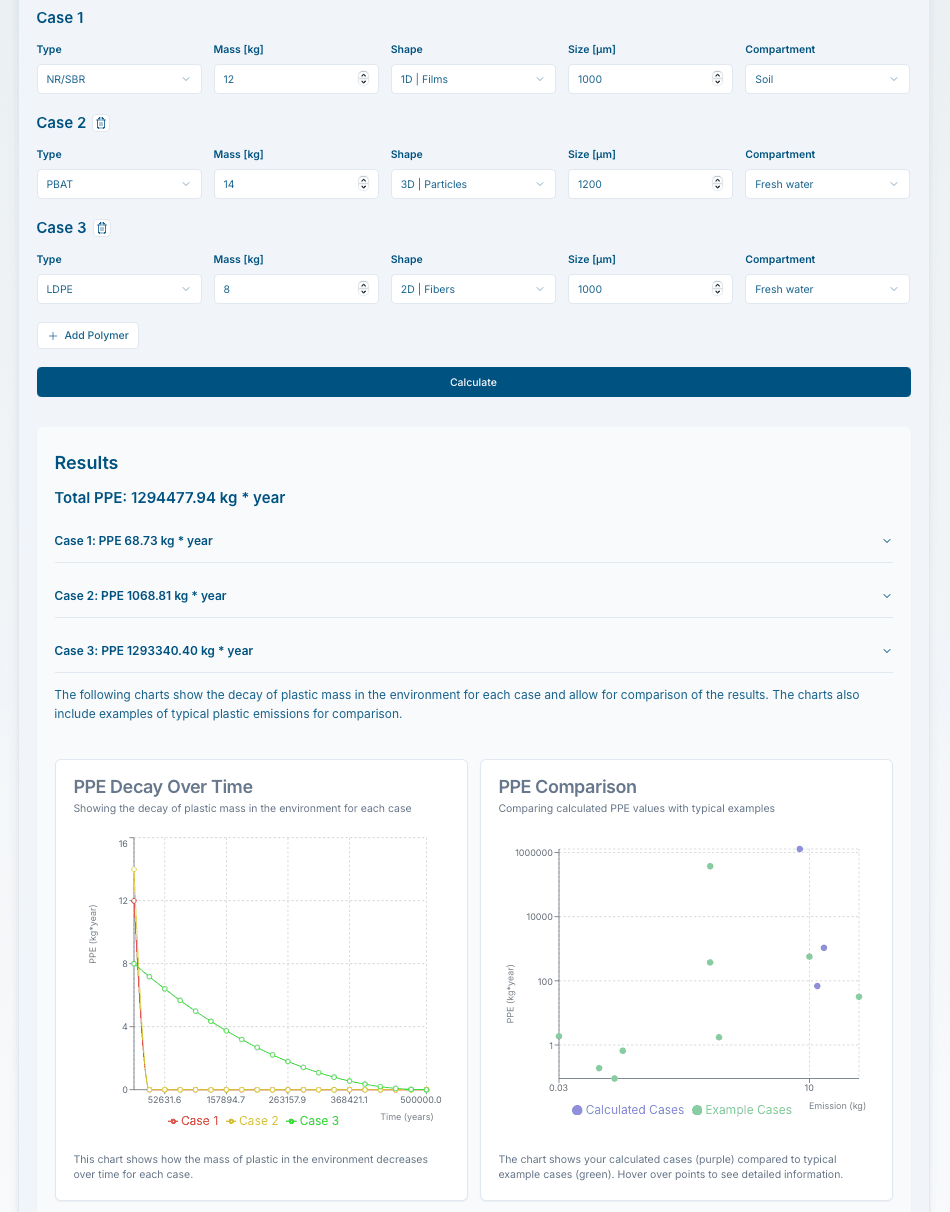
Task: Delete Case 3 using its trash icon
Action: pyautogui.click(x=101, y=227)
